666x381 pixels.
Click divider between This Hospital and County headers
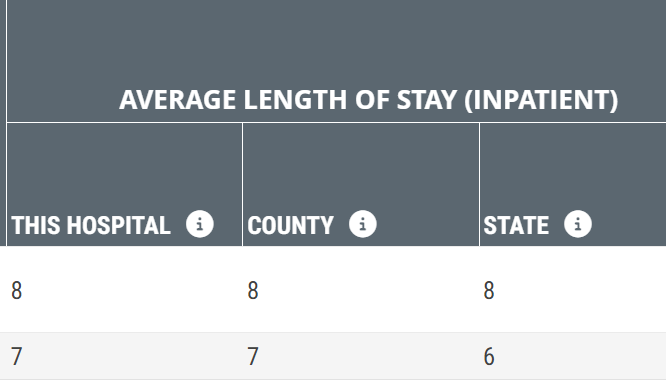pos(242,184)
